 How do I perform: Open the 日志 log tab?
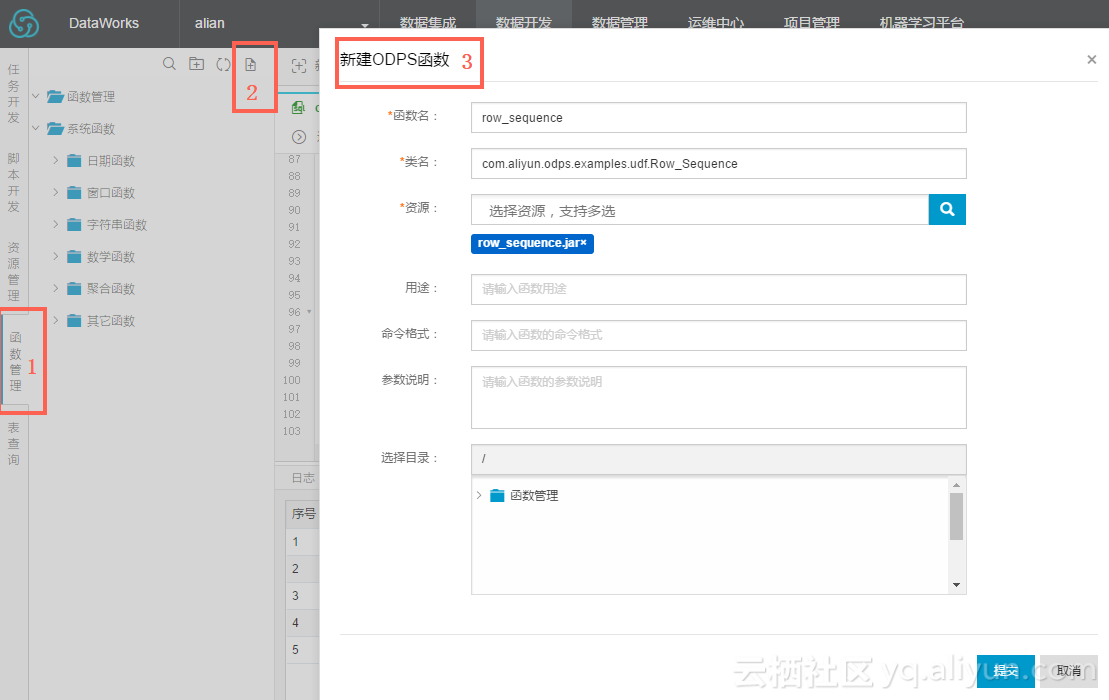(303, 478)
